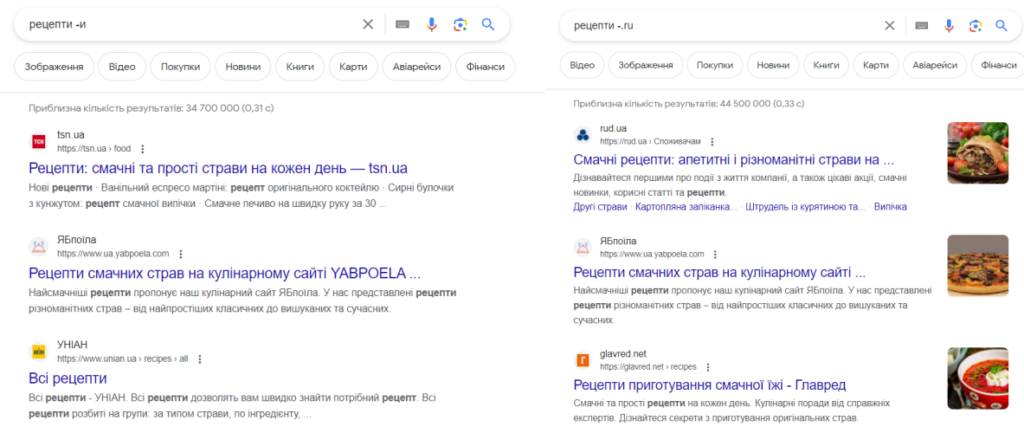This screenshot has width=1024, height=433.
Task: Click the borscht thumbnail of glavred.net result
Action: (978, 378)
